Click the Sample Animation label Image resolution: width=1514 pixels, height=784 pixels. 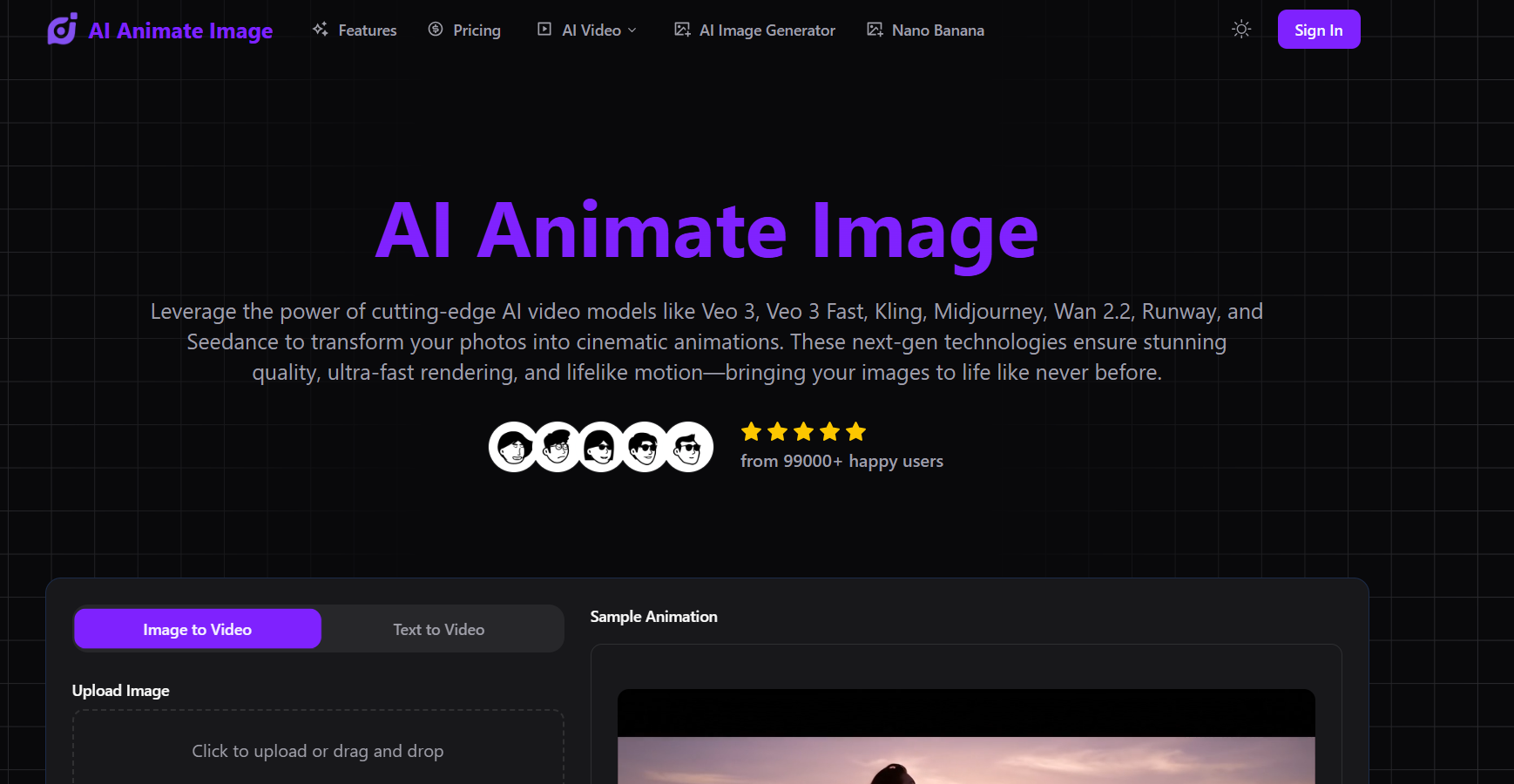tap(654, 617)
